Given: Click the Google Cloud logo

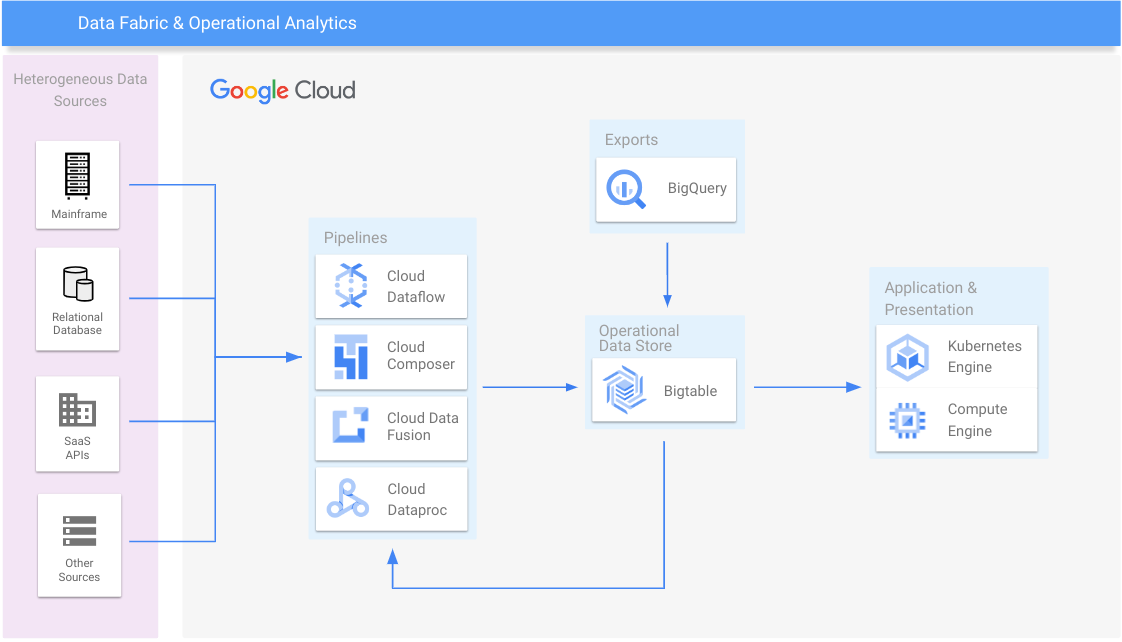Looking at the screenshot, I should point(282,90).
